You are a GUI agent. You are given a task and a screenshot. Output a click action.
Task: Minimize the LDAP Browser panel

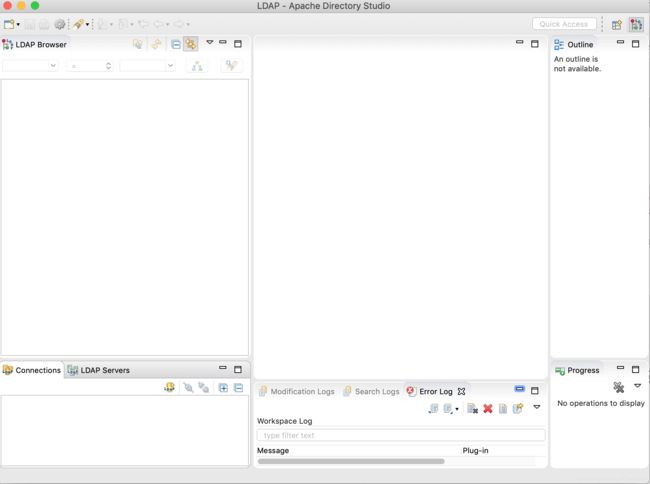(x=223, y=42)
